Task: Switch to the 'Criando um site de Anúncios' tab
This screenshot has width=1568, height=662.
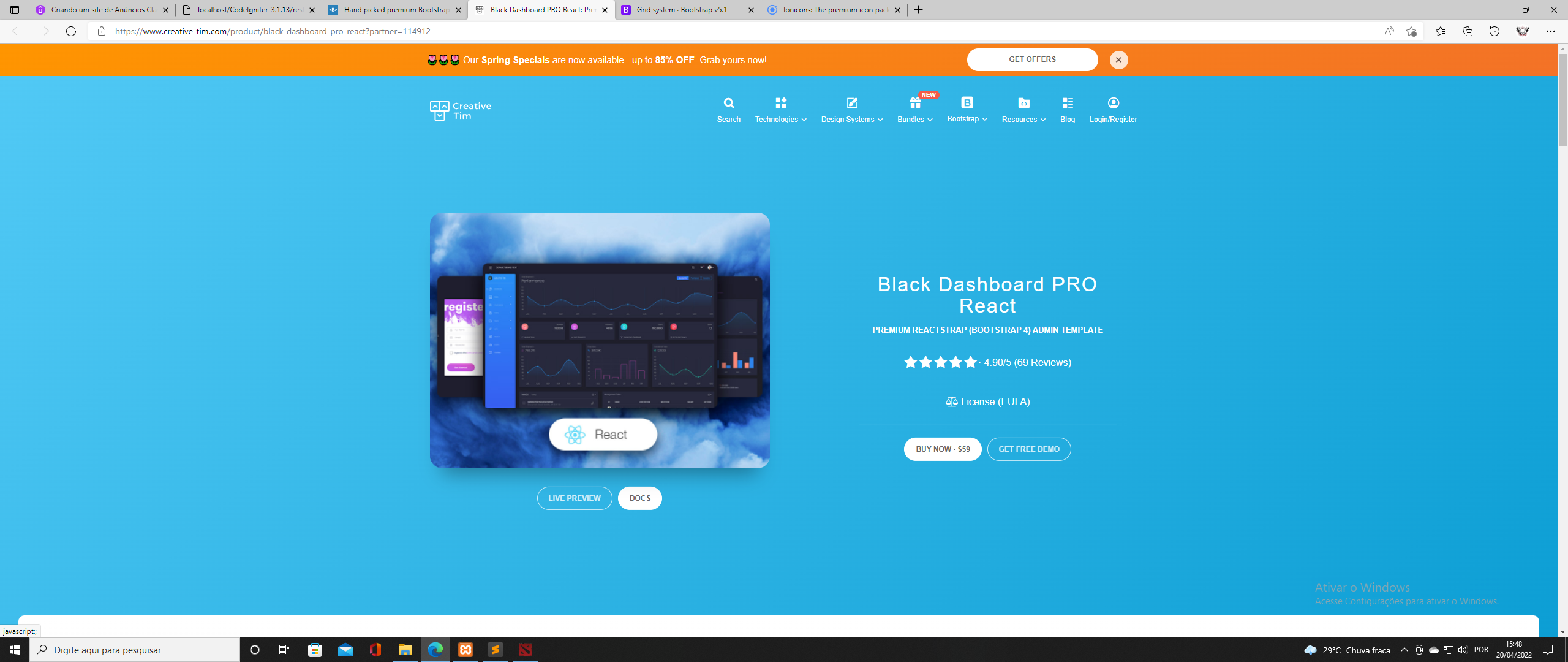Action: (102, 10)
